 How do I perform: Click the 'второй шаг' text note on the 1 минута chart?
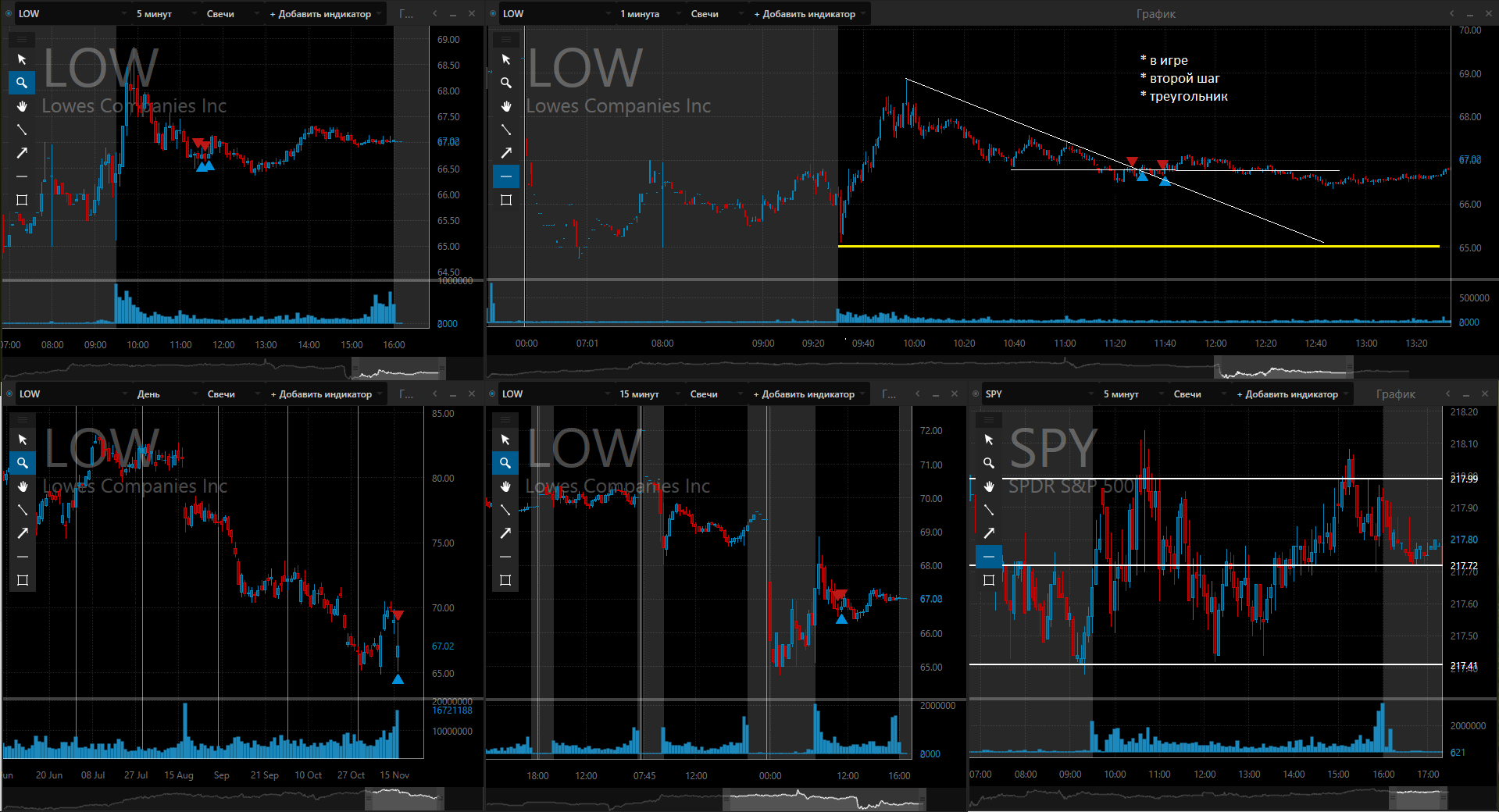[1180, 78]
